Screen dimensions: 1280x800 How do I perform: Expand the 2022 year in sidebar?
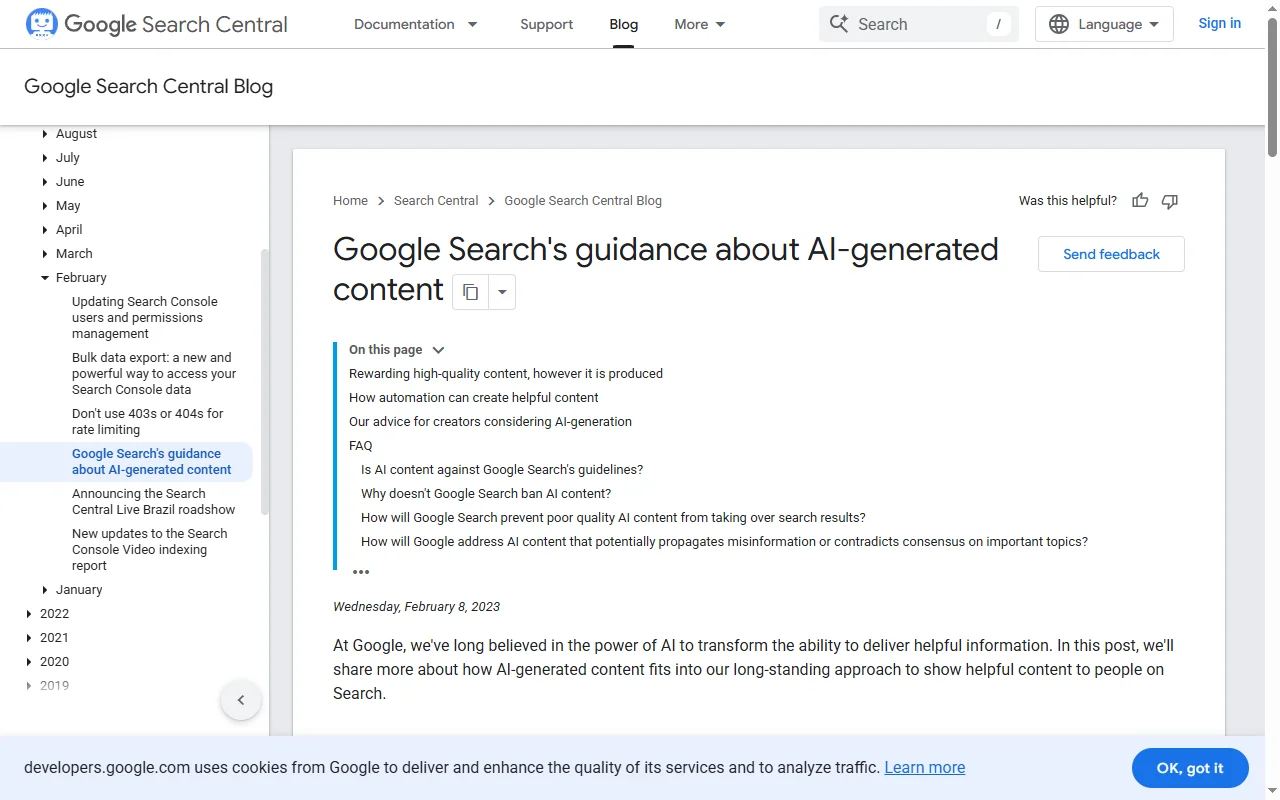[x=29, y=614]
